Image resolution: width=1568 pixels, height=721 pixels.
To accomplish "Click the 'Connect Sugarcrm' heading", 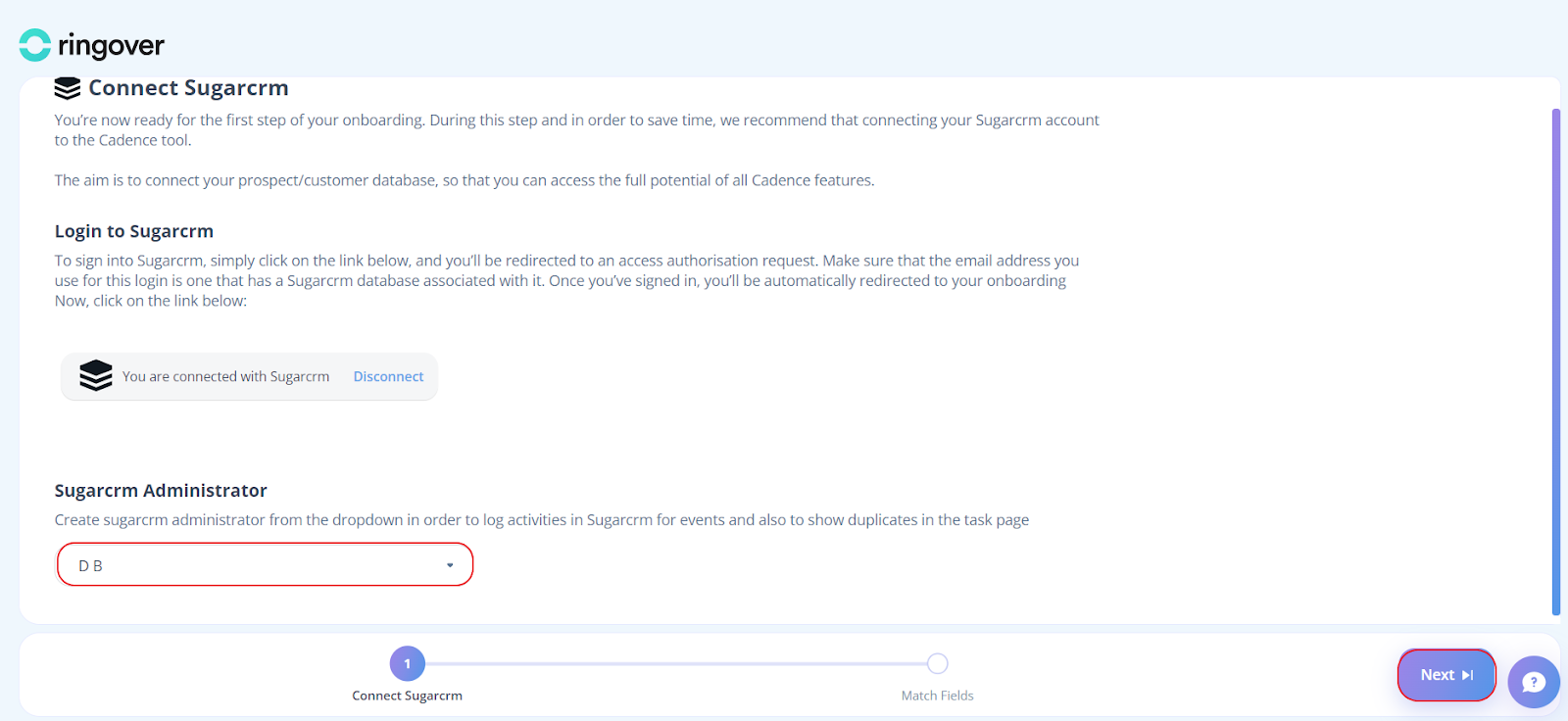I will [188, 88].
